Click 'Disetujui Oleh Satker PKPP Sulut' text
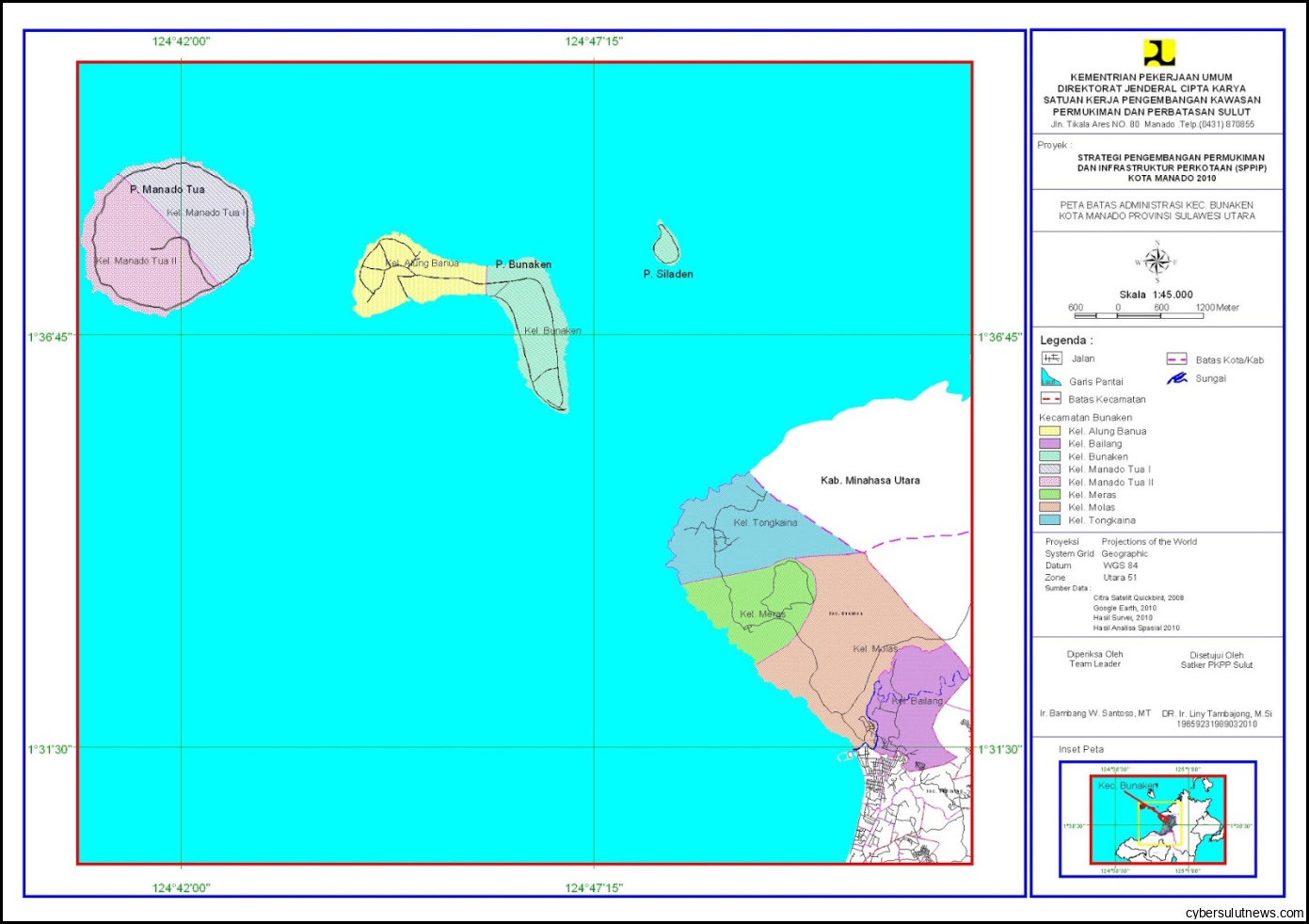Screen dimensions: 1309x924 [x=1217, y=660]
